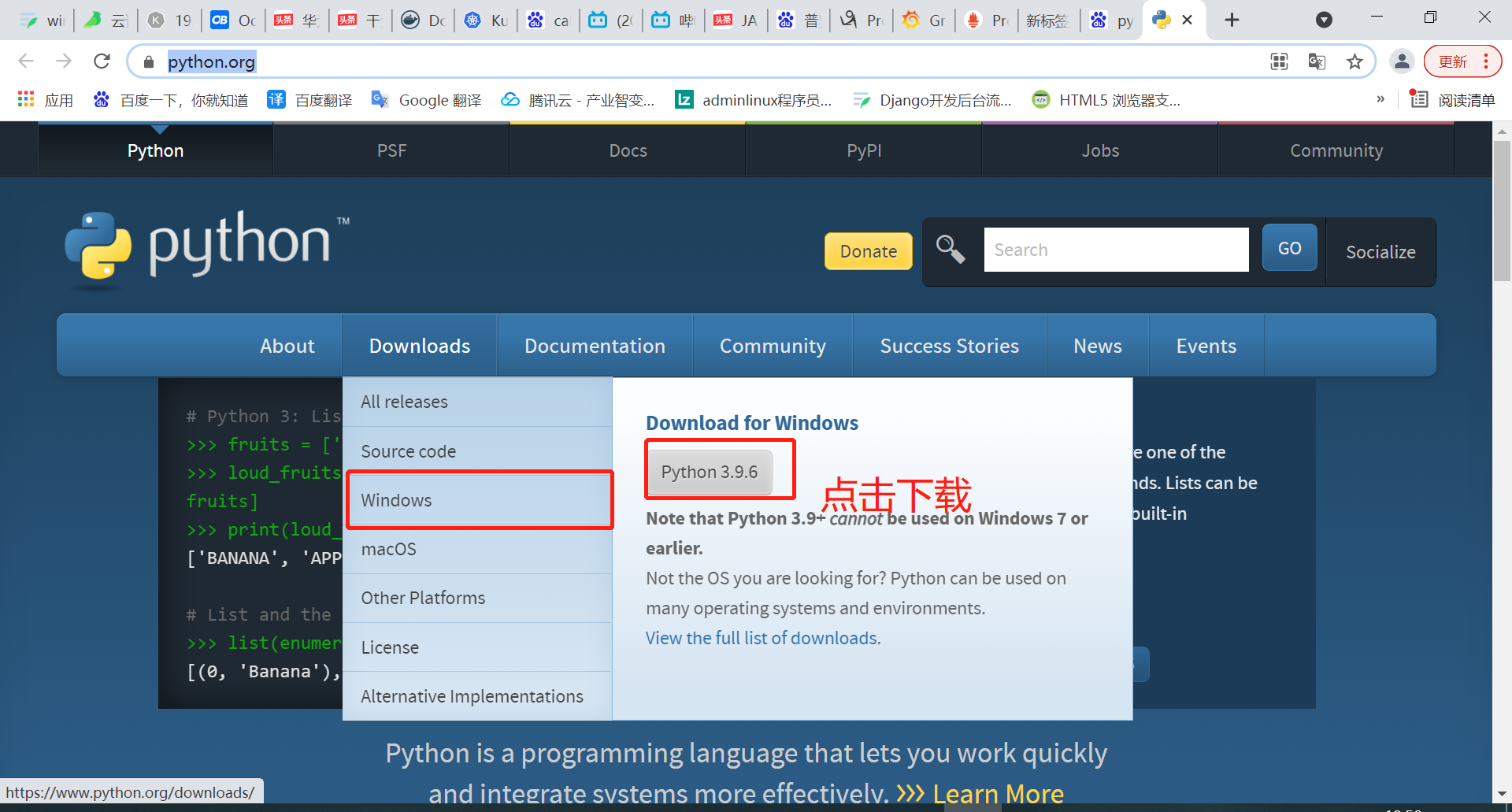The width and height of the screenshot is (1512, 812).
Task: Choose macOS from the Downloads dropdown
Action: tap(479, 549)
